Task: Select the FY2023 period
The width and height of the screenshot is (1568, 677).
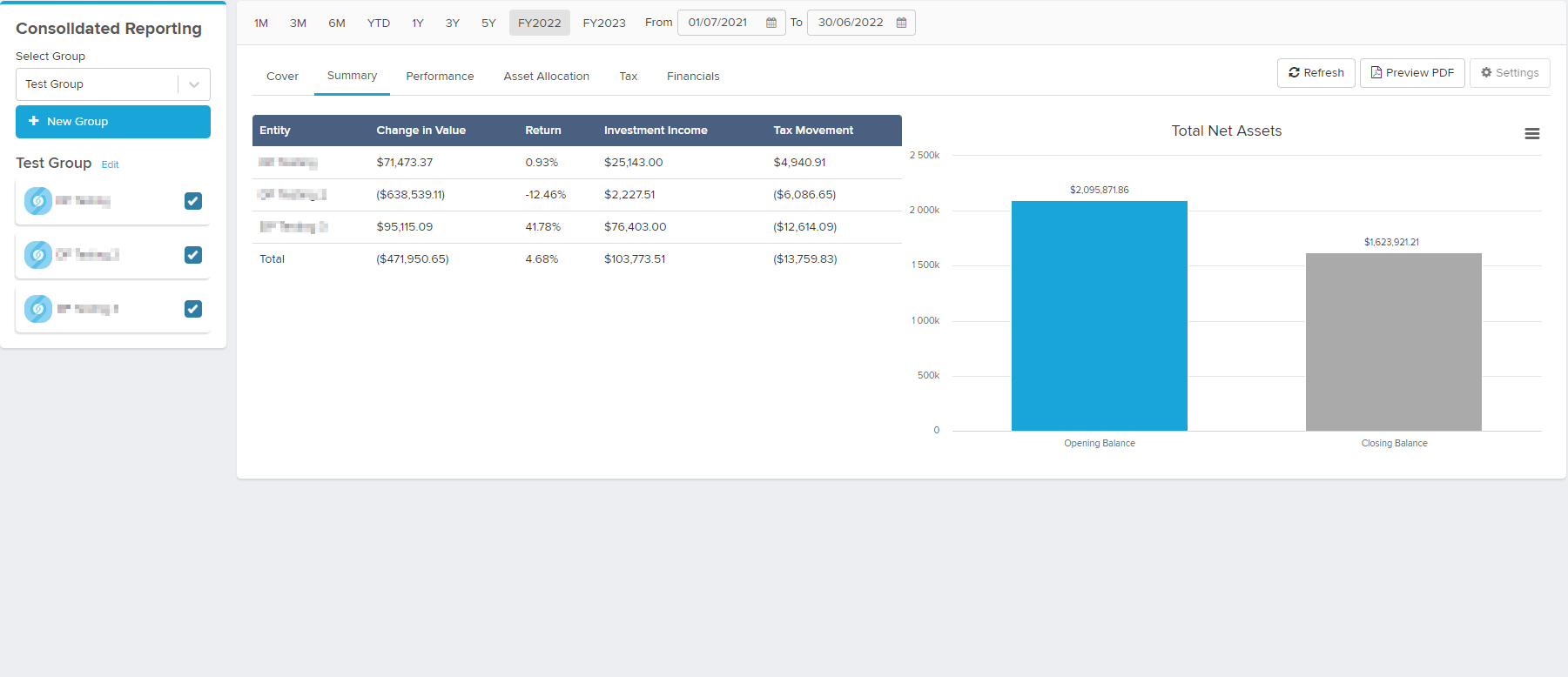Action: 604,23
